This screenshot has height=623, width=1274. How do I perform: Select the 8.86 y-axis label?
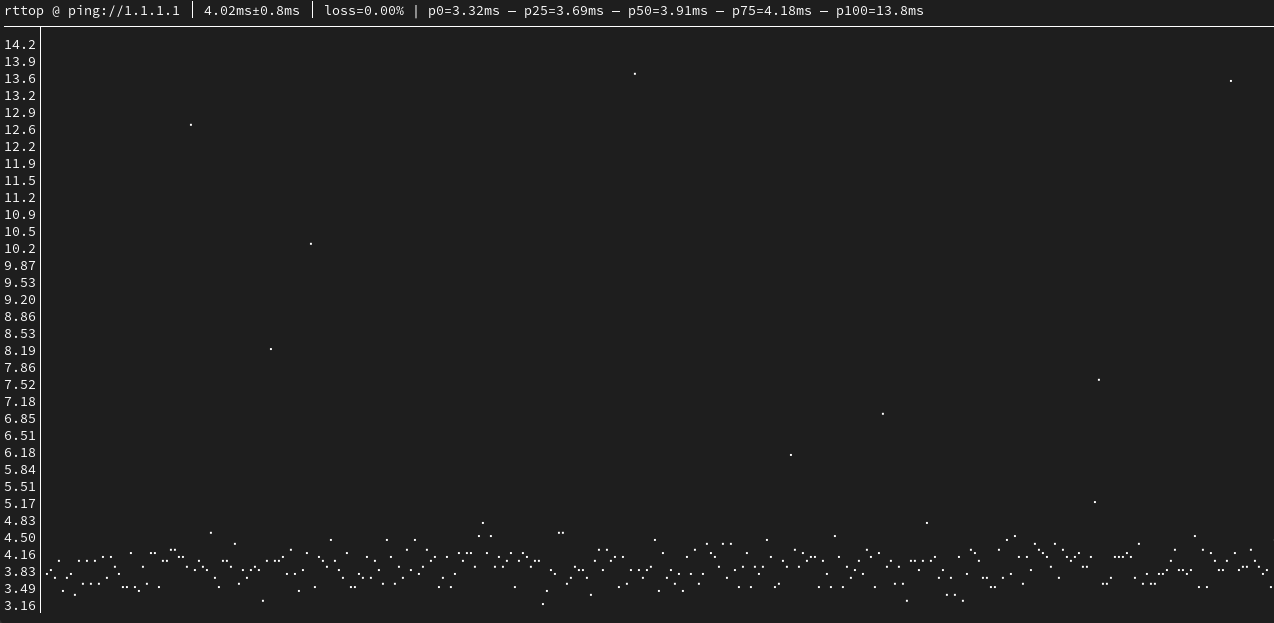[20, 317]
